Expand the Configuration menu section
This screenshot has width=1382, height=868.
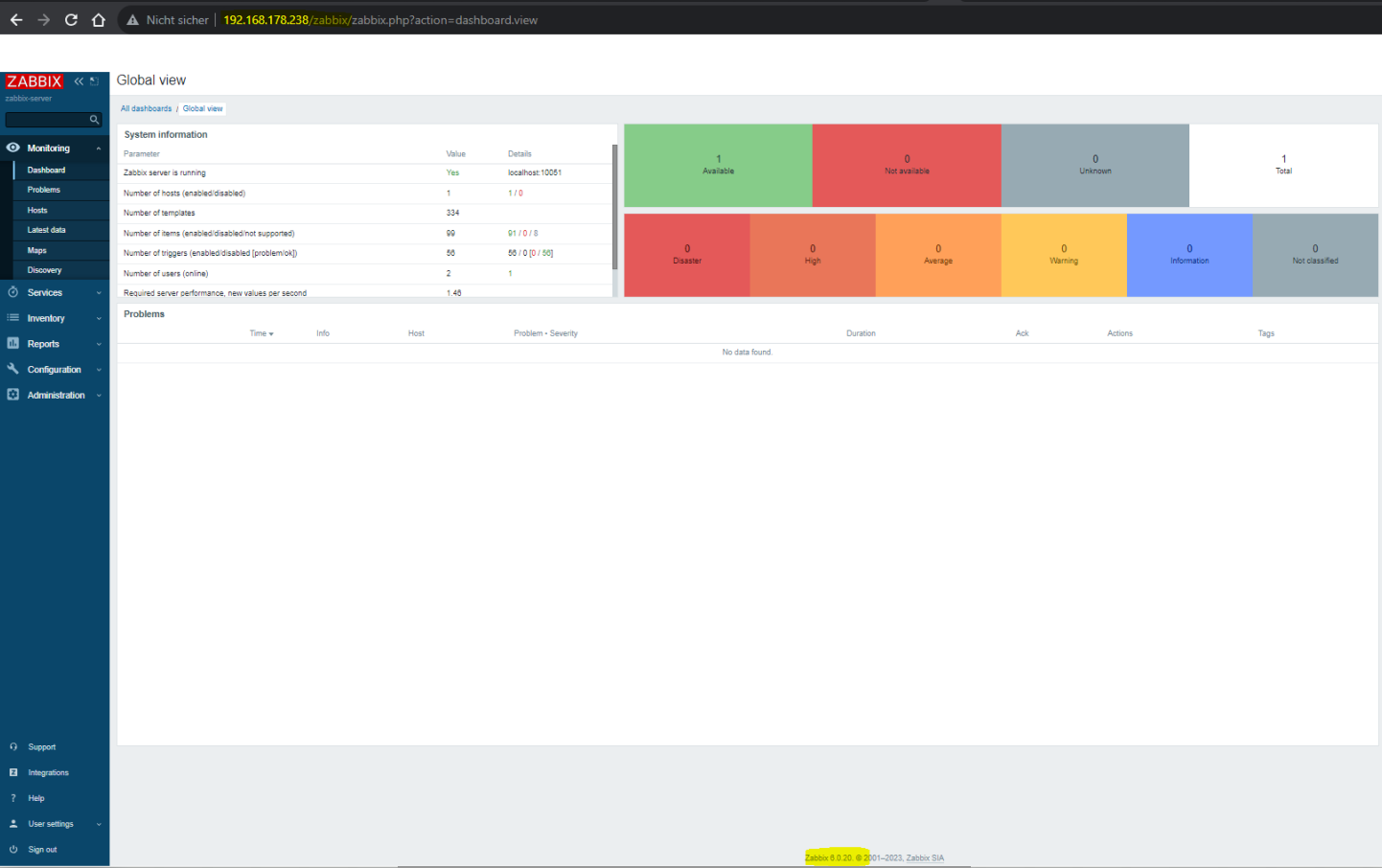pos(54,370)
